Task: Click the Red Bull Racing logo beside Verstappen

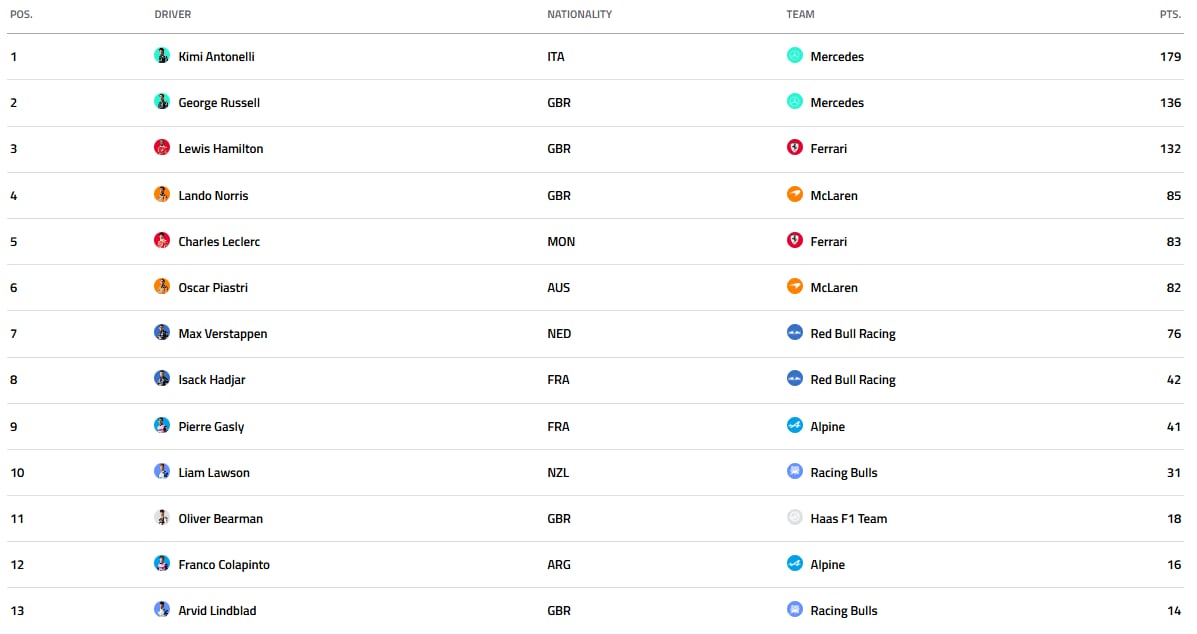Action: pyautogui.click(x=795, y=333)
